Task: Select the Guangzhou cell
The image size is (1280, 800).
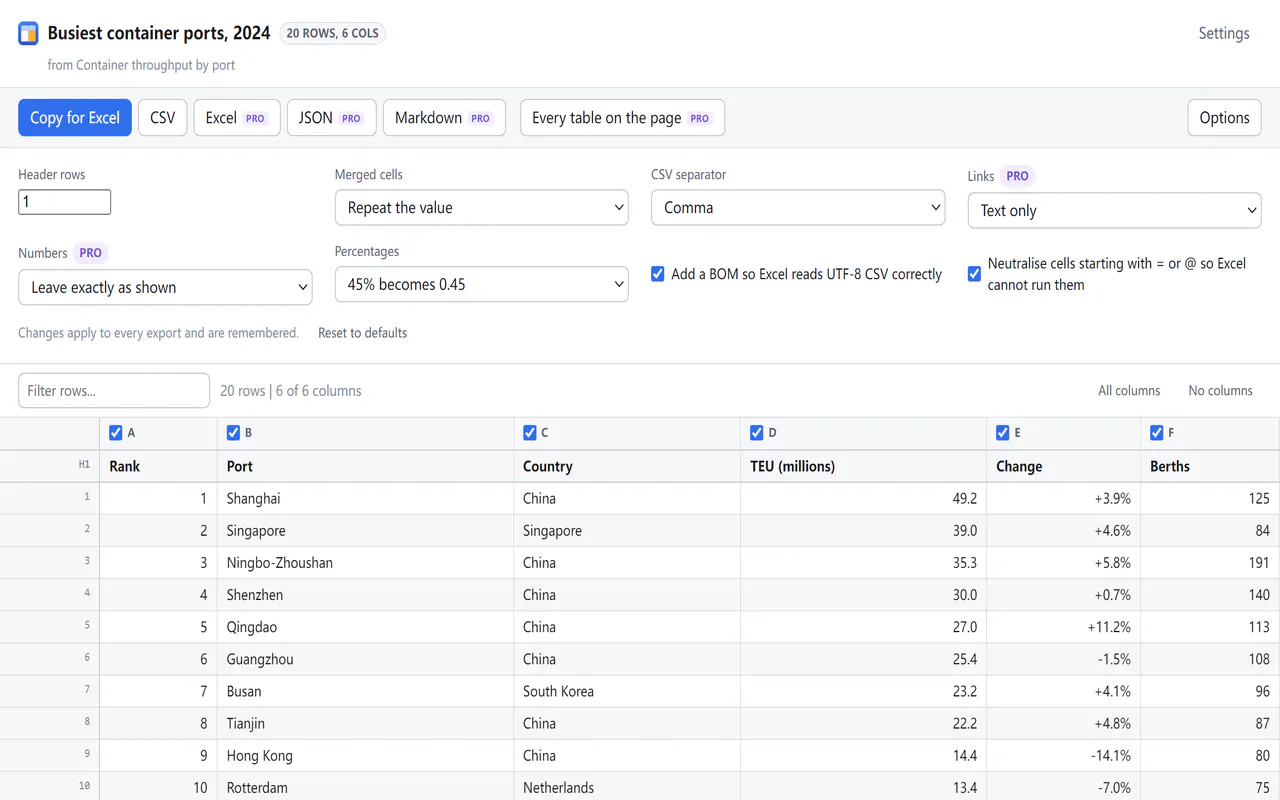Action: [x=365, y=659]
